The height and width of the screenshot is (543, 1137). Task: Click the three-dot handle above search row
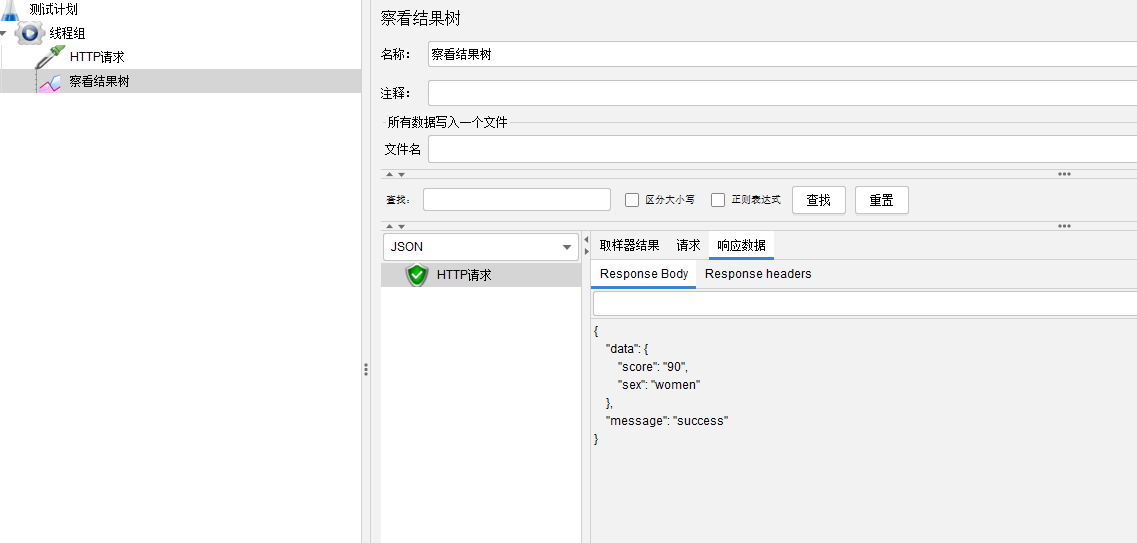1064,174
